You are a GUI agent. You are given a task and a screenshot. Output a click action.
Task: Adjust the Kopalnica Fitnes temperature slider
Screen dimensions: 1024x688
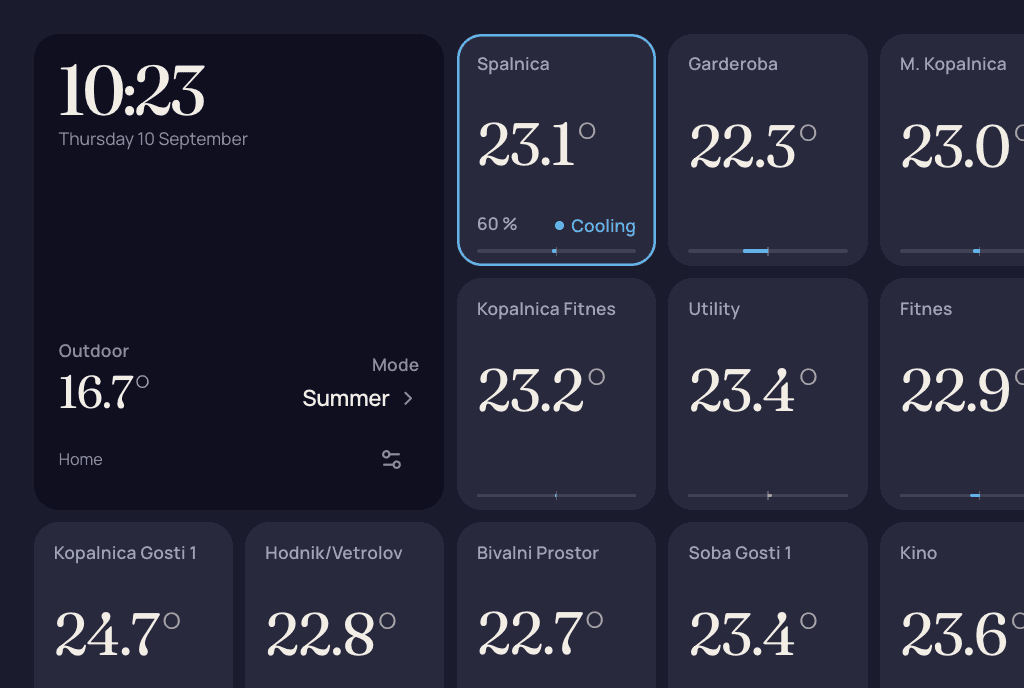point(556,495)
